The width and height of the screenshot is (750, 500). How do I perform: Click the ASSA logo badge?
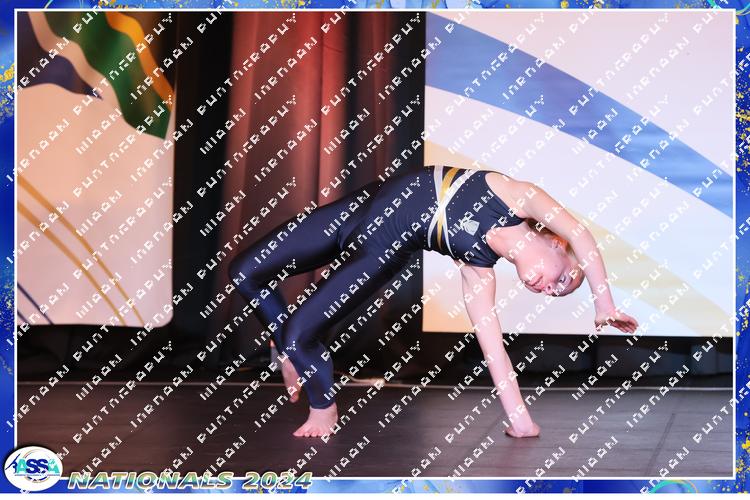[33, 468]
